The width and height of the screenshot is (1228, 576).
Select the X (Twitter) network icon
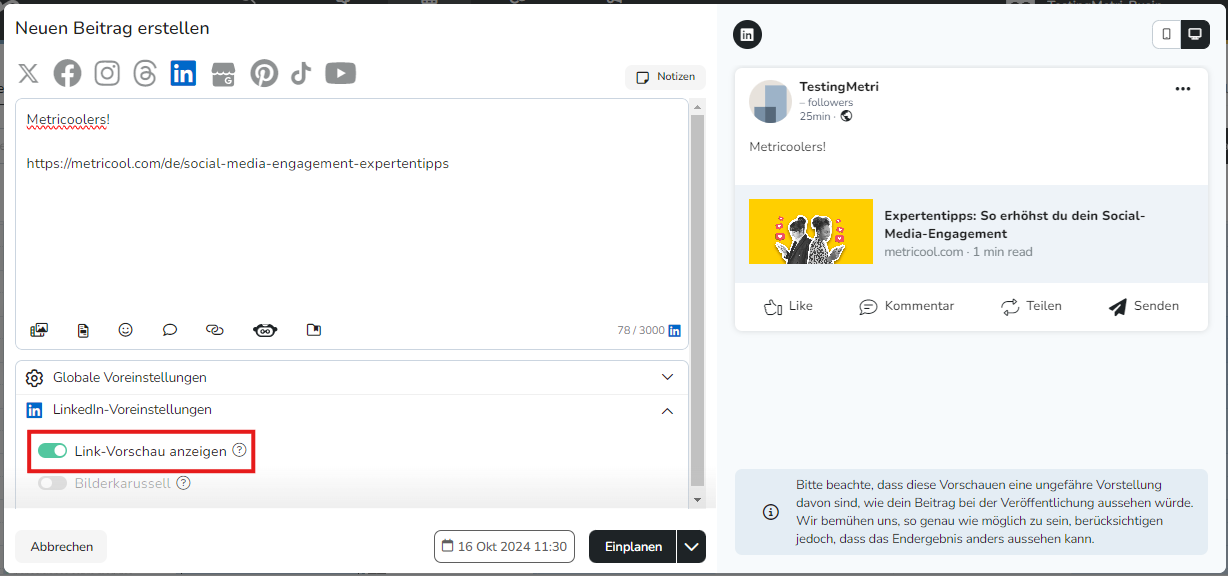click(29, 73)
